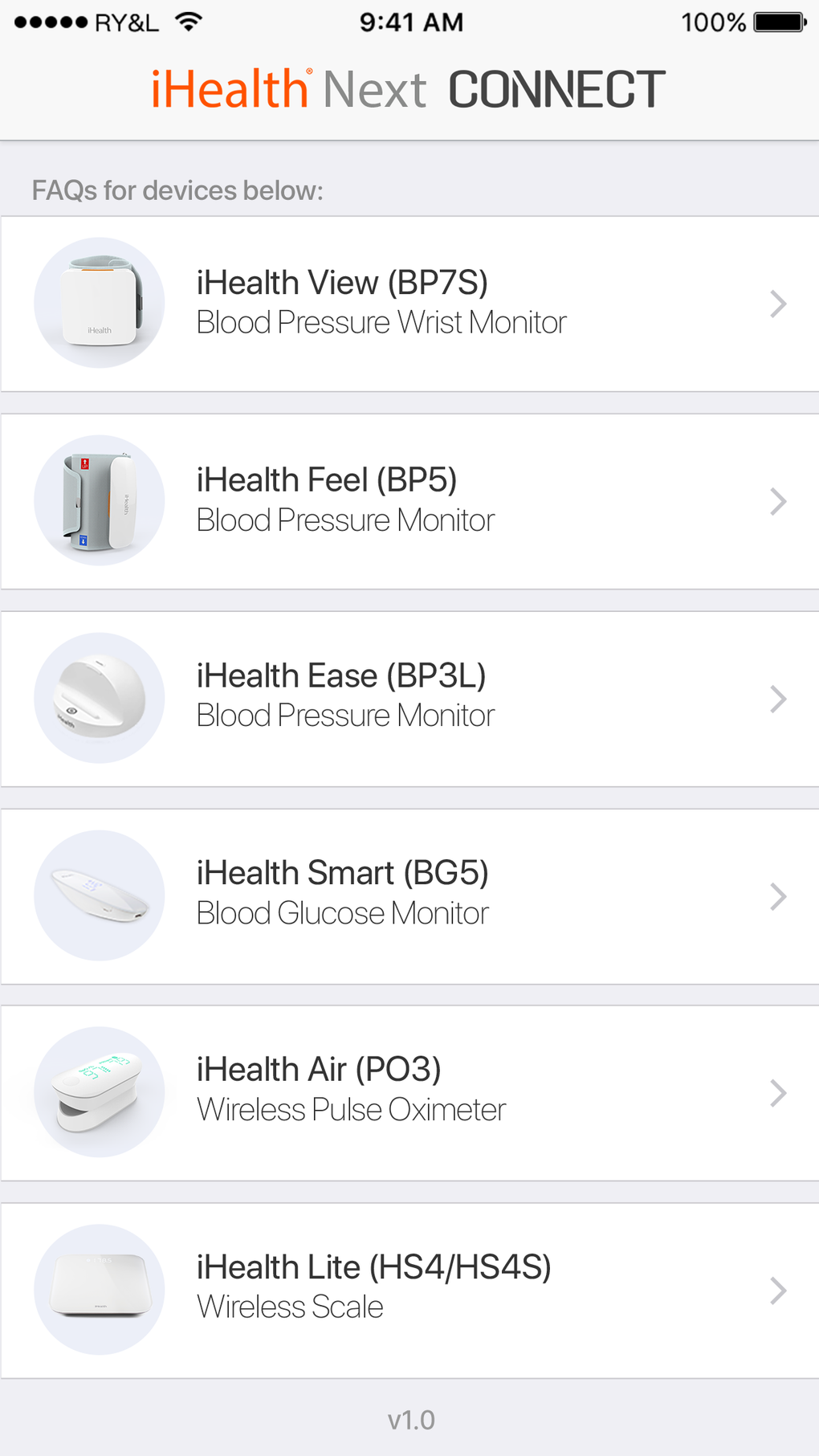Tap the BP5 blood pressure cuff icon
819x1456 pixels.
[x=100, y=500]
